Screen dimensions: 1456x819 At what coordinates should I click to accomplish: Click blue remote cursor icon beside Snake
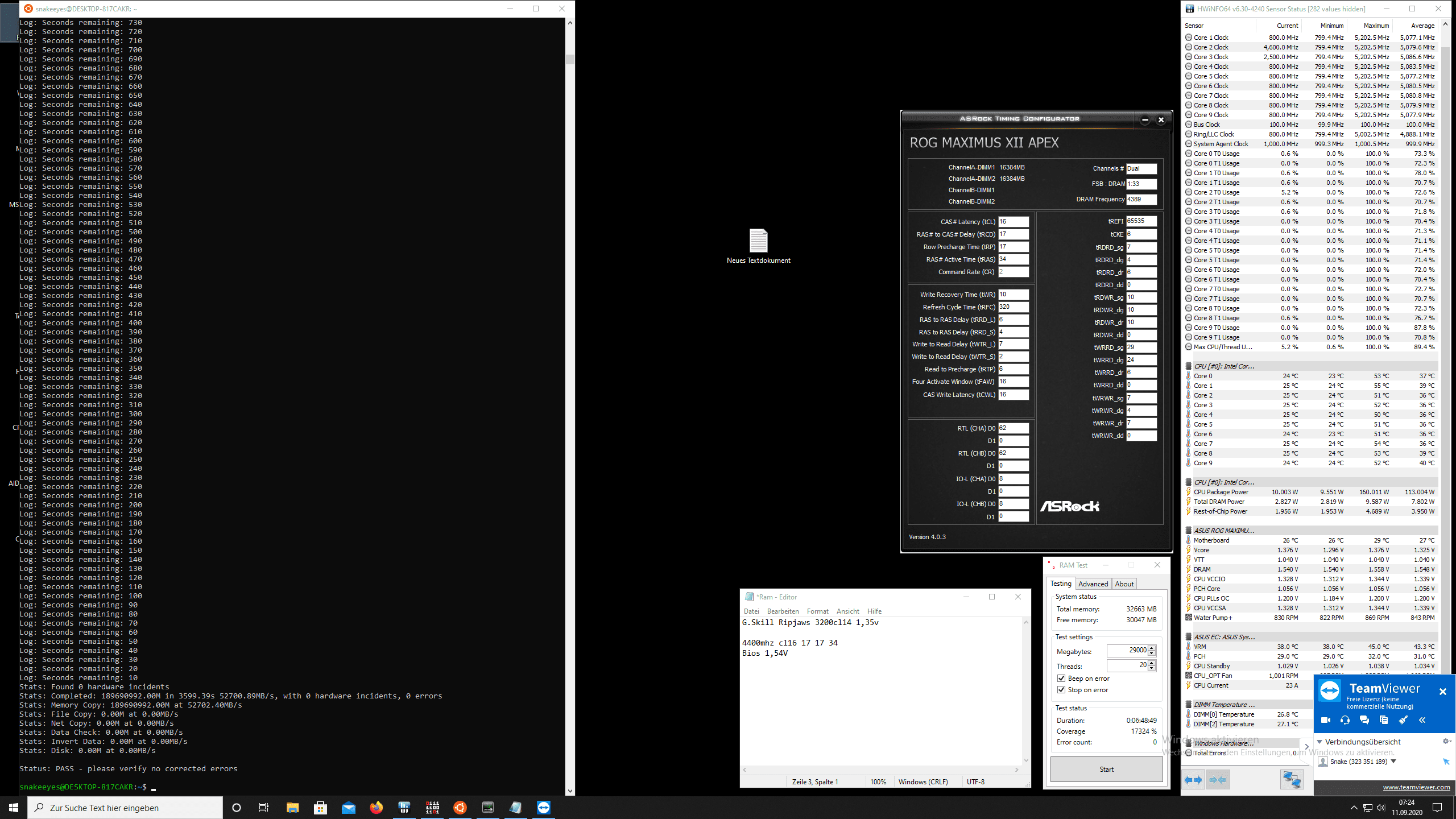[1446, 762]
